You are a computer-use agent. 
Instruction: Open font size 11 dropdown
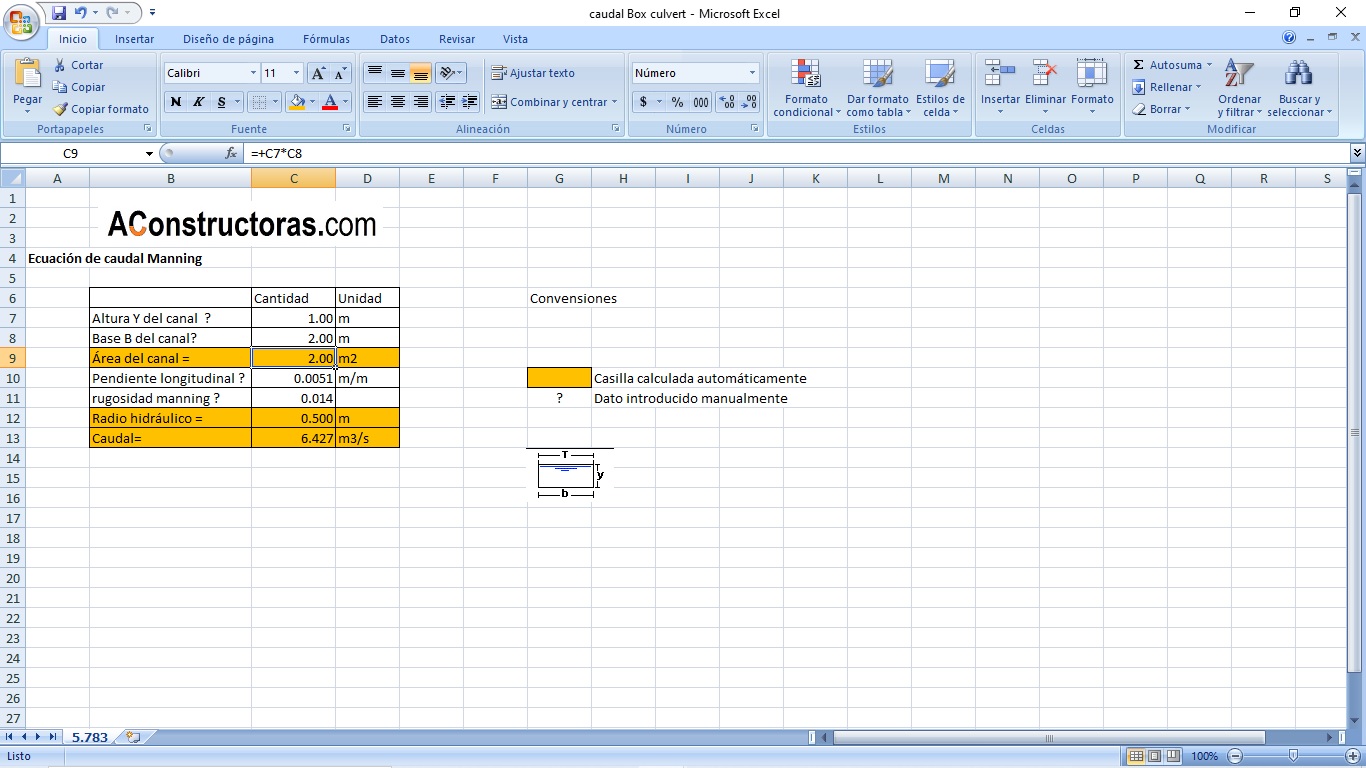pyautogui.click(x=296, y=73)
